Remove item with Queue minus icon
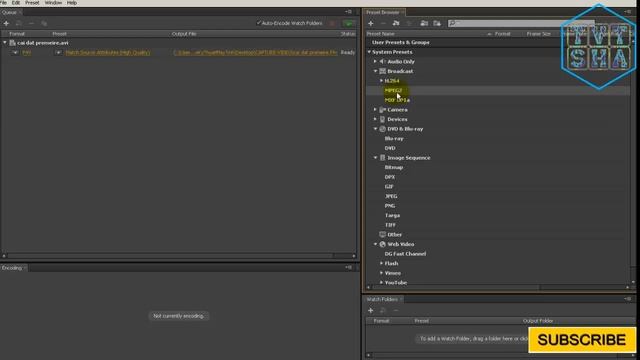The height and width of the screenshot is (360, 640). pos(31,23)
